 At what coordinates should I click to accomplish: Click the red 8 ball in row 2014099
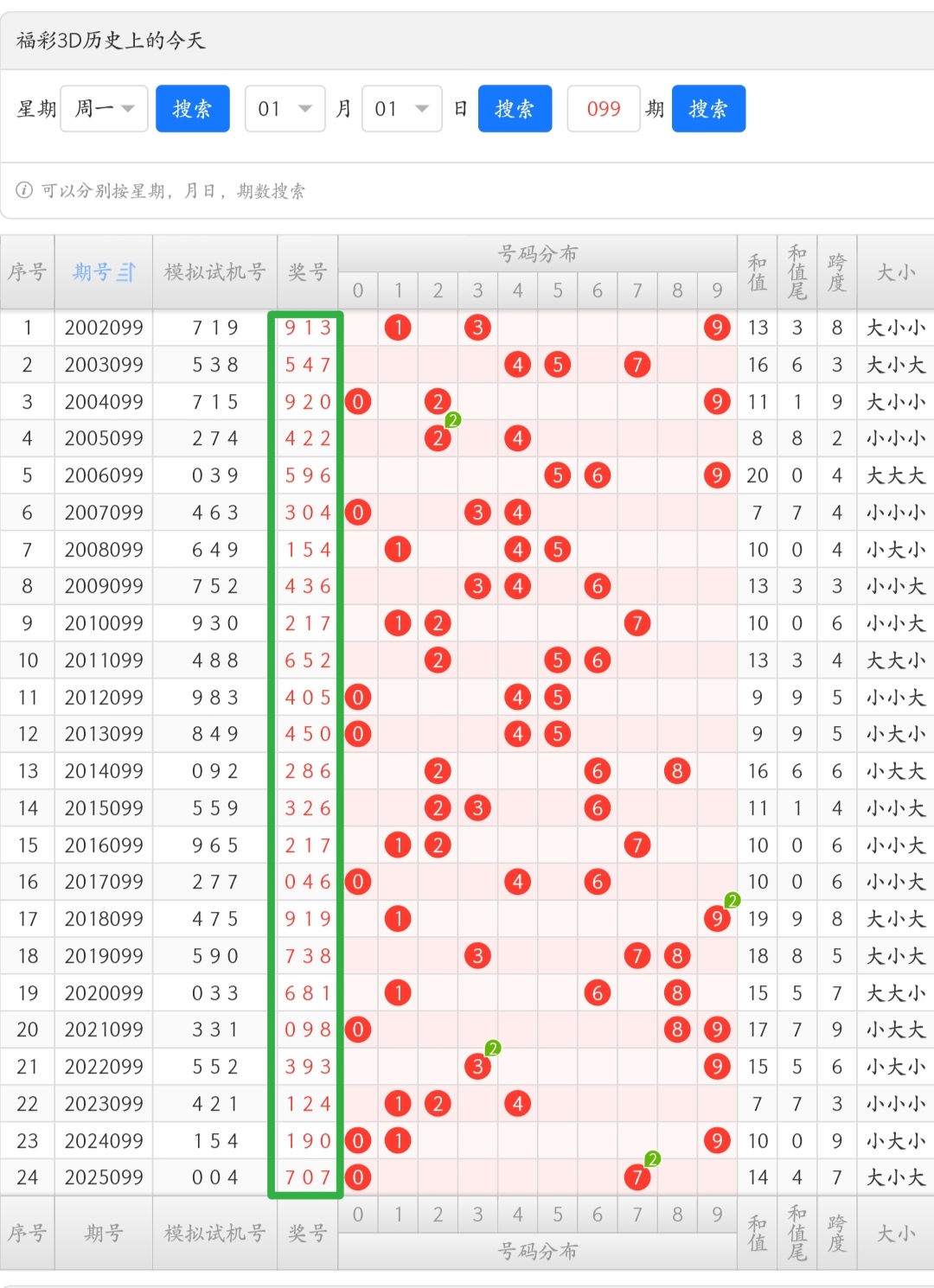[x=677, y=771]
